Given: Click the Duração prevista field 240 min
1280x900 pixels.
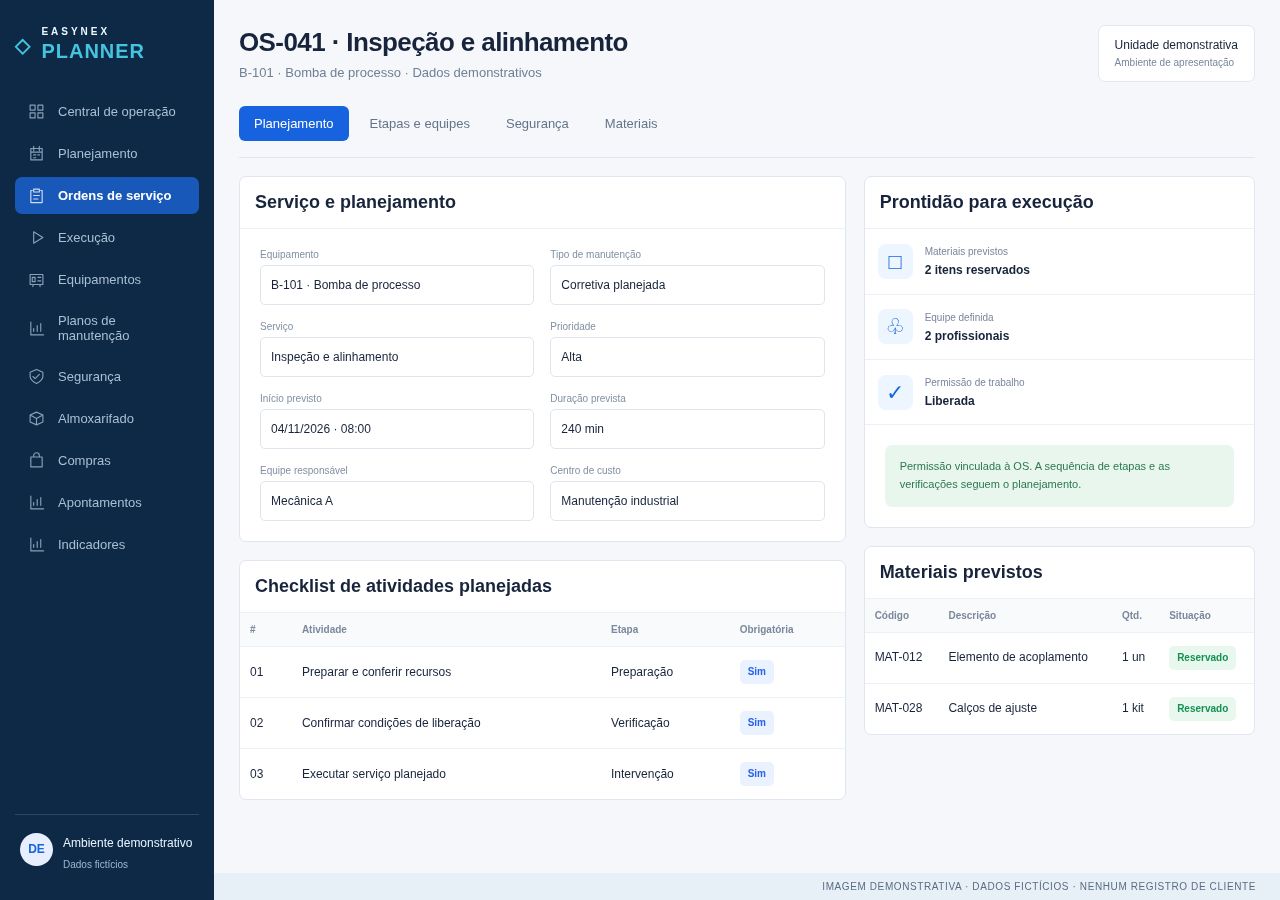Looking at the screenshot, I should pos(687,429).
